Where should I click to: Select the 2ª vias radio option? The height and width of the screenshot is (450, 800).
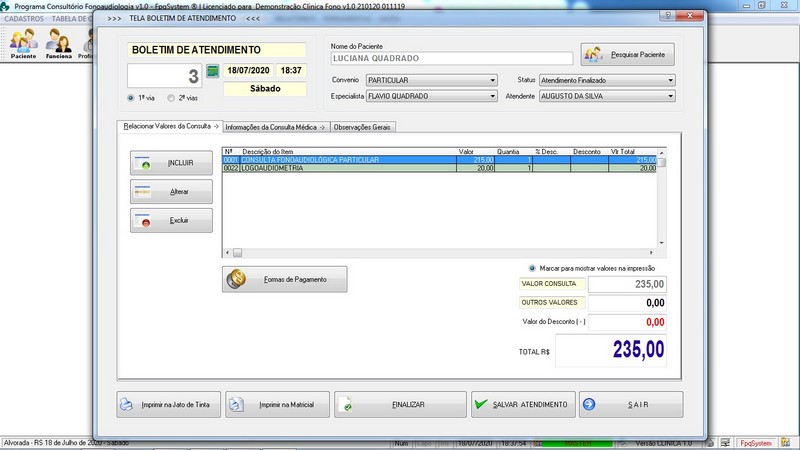pyautogui.click(x=172, y=98)
